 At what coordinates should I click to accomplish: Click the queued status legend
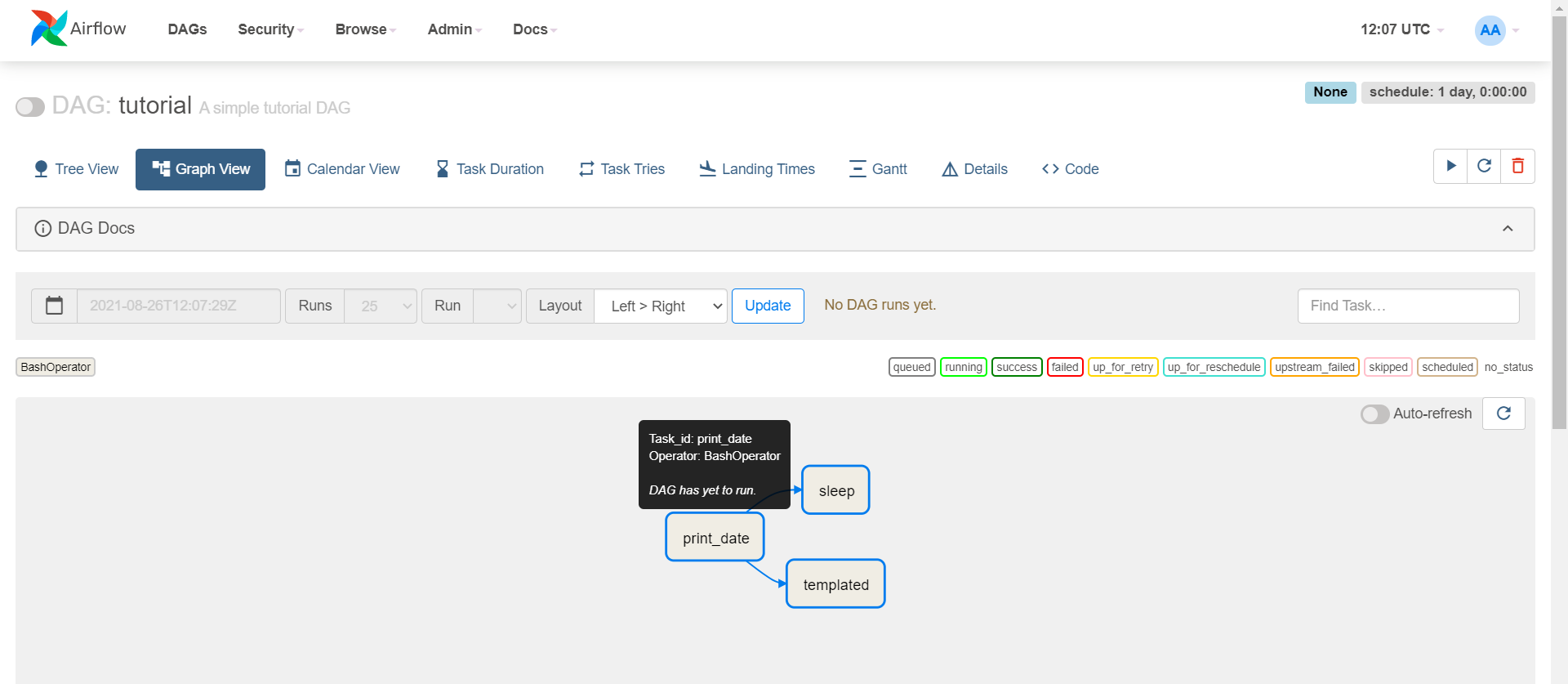tap(912, 367)
